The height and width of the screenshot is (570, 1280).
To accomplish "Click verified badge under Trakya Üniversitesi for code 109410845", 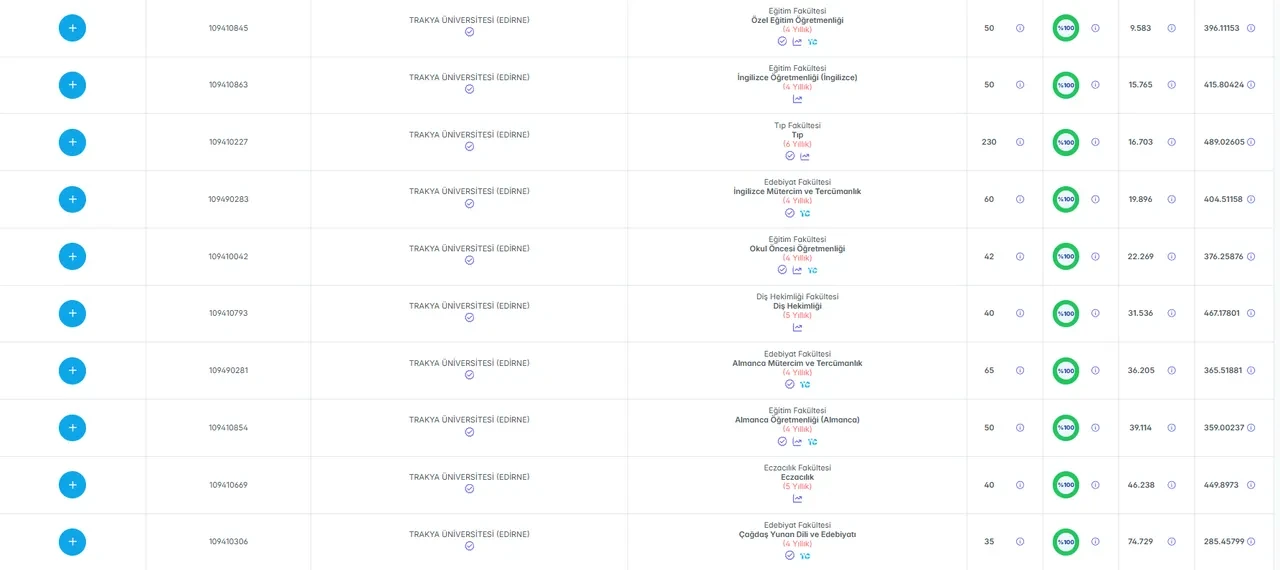I will coord(469,32).
